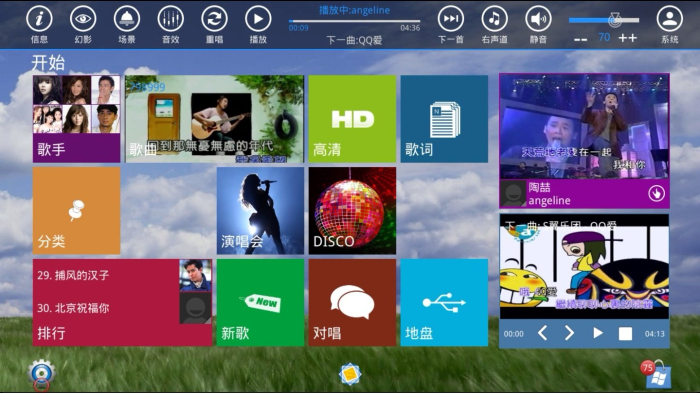The height and width of the screenshot is (393, 700).
Task: Select ranking entry 29. 捕风的汉子
Action: [73, 275]
